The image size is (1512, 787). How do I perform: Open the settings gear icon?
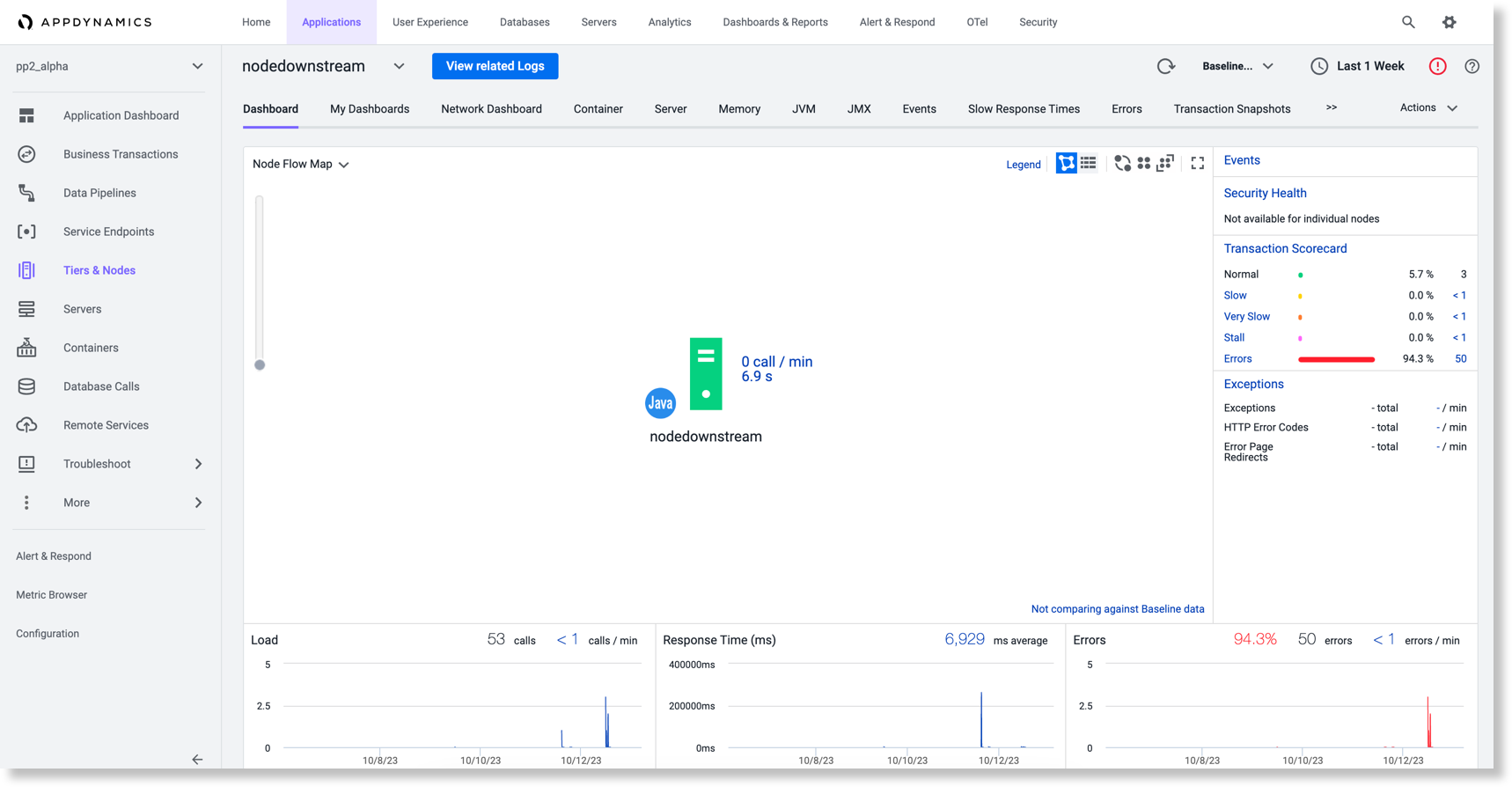point(1449,22)
